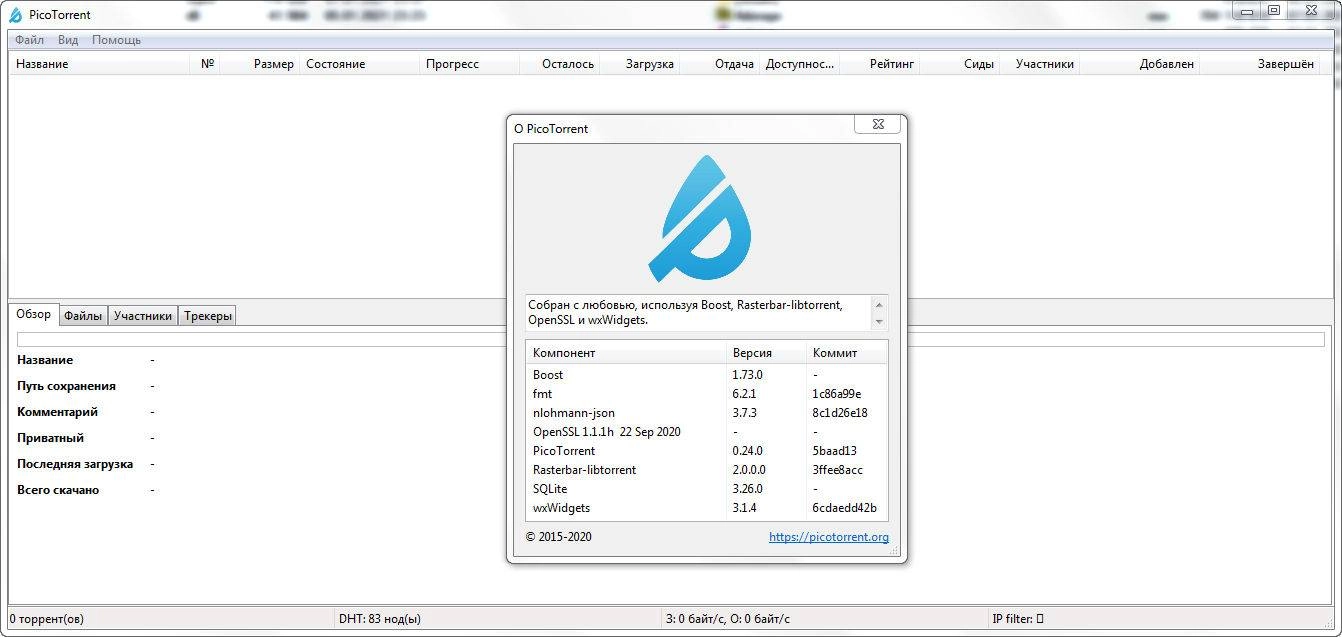Screen dimensions: 1342x637
Task: Click the © 2015-2020 copyright text
Action: (x=559, y=537)
